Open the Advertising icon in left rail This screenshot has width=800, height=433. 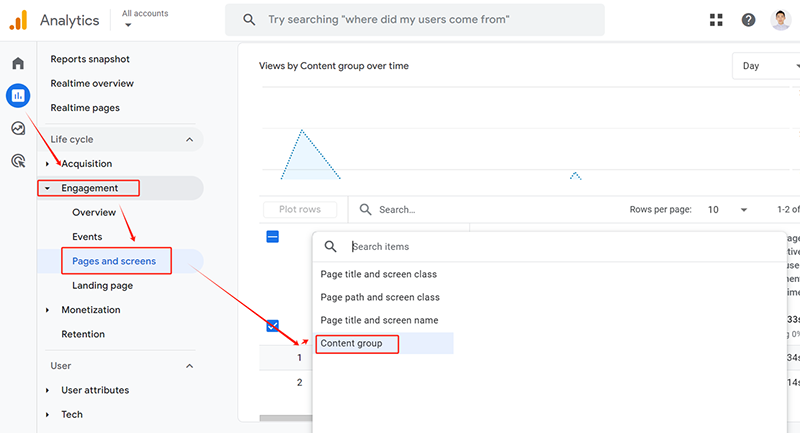point(18,160)
